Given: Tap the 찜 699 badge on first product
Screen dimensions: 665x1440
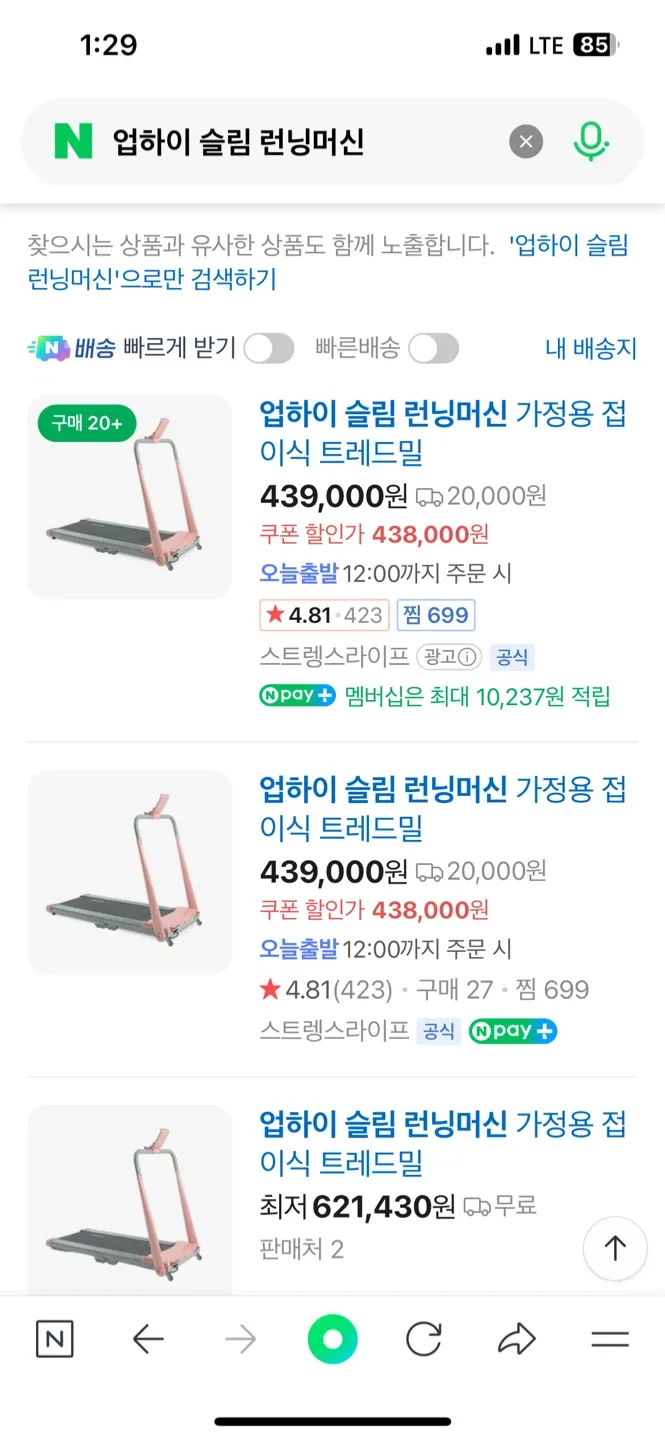Looking at the screenshot, I should tap(436, 615).
